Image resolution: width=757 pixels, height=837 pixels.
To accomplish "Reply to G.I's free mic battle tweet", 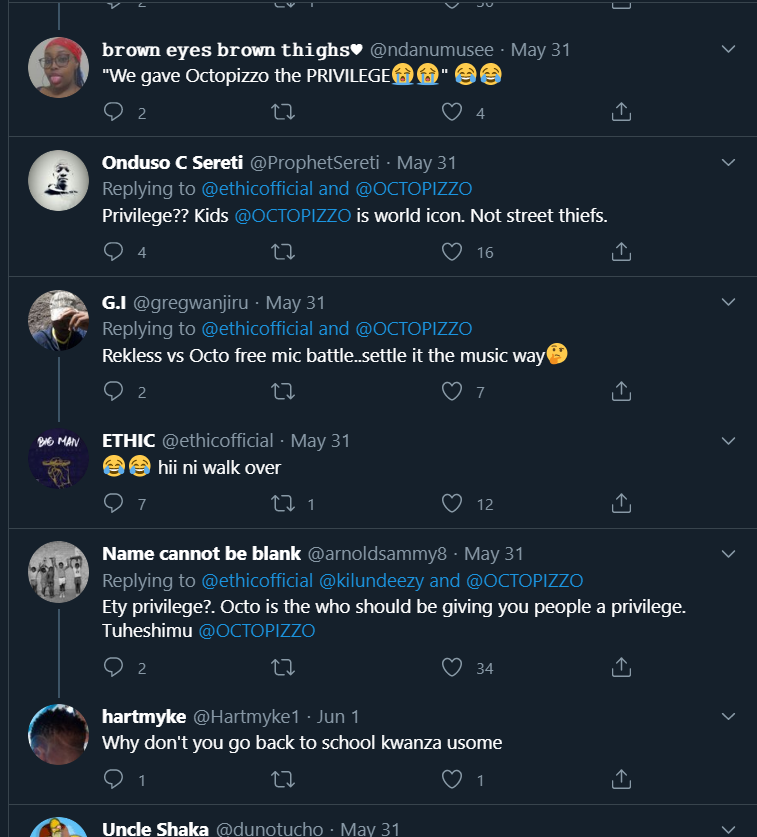I will coord(114,391).
